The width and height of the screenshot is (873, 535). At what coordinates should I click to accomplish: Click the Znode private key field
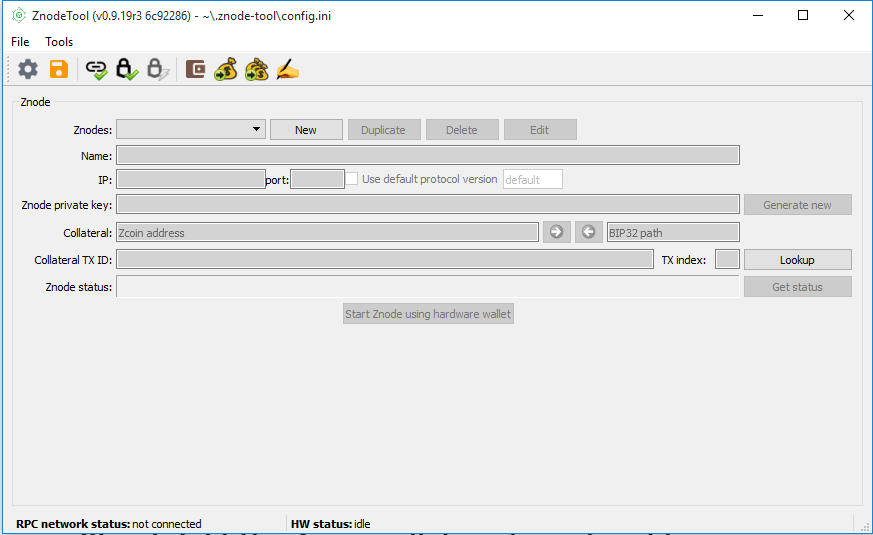[428, 204]
